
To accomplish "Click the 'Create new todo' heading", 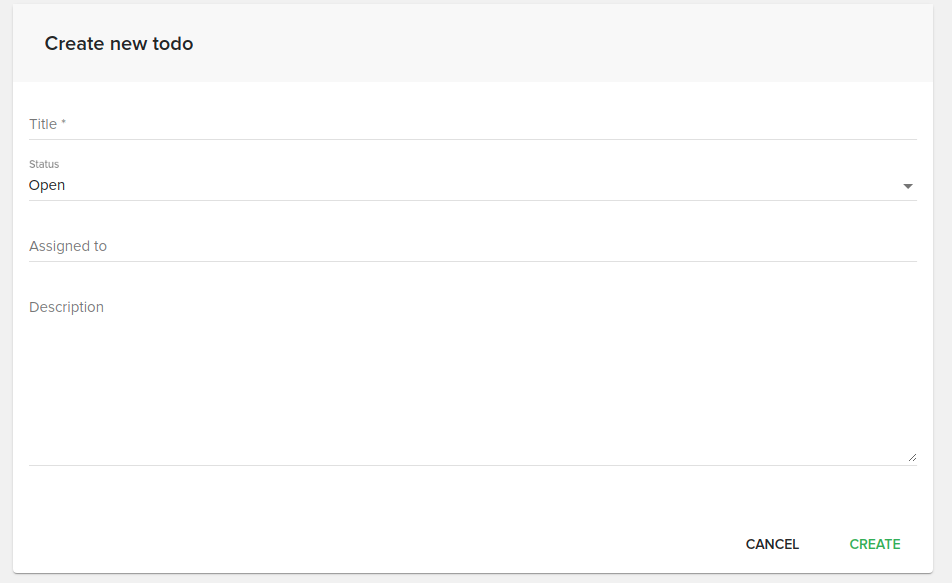I will coord(119,44).
